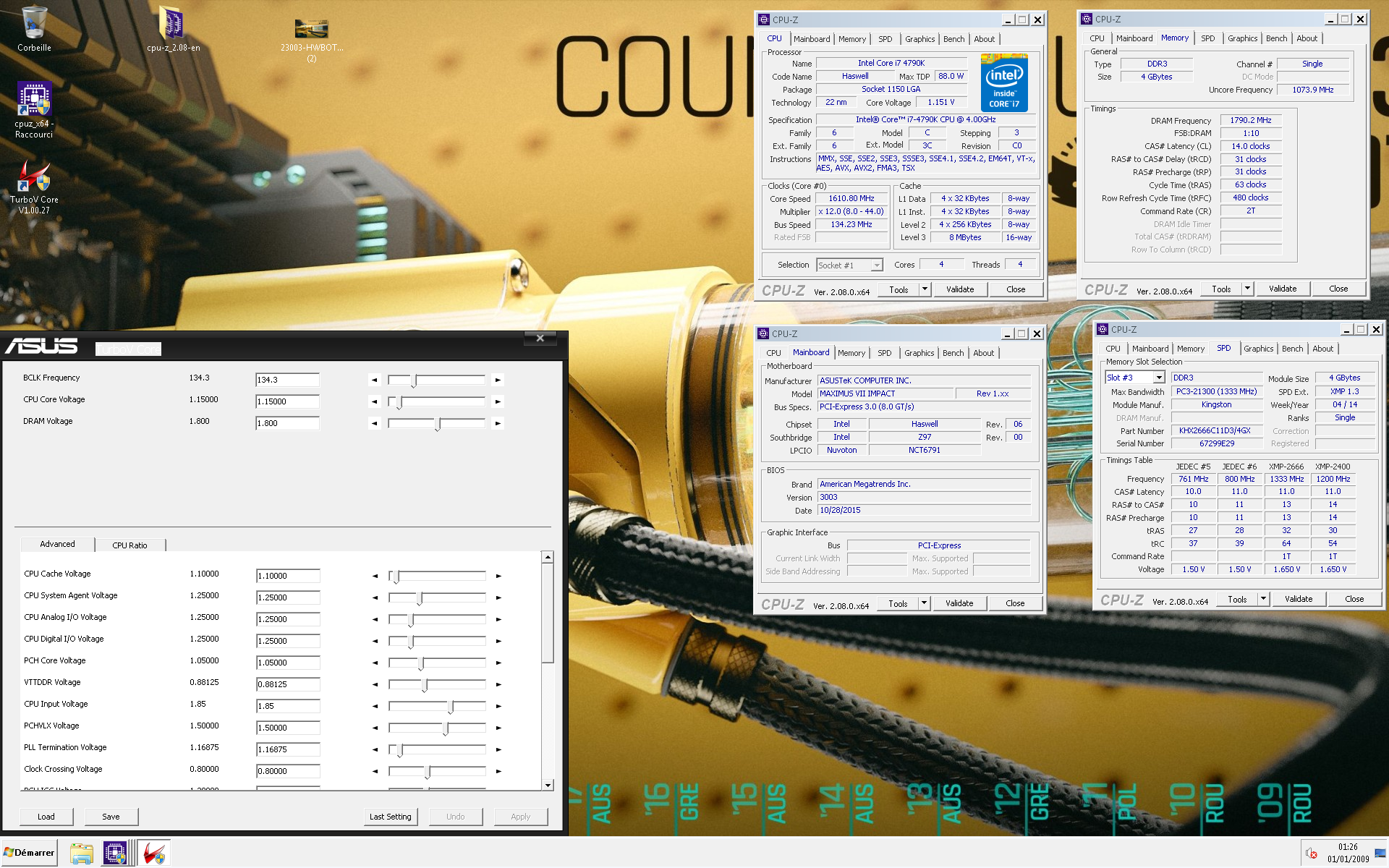Decrease CPU Analog I/O Voltage with the left arrow
Viewport: 1389px width, 868px height.
[375, 619]
